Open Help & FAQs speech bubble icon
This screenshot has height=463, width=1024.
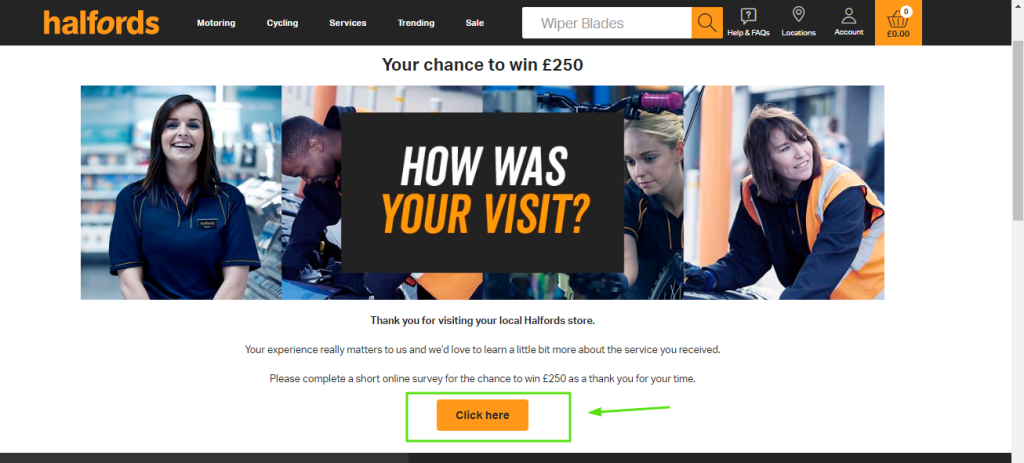point(748,16)
